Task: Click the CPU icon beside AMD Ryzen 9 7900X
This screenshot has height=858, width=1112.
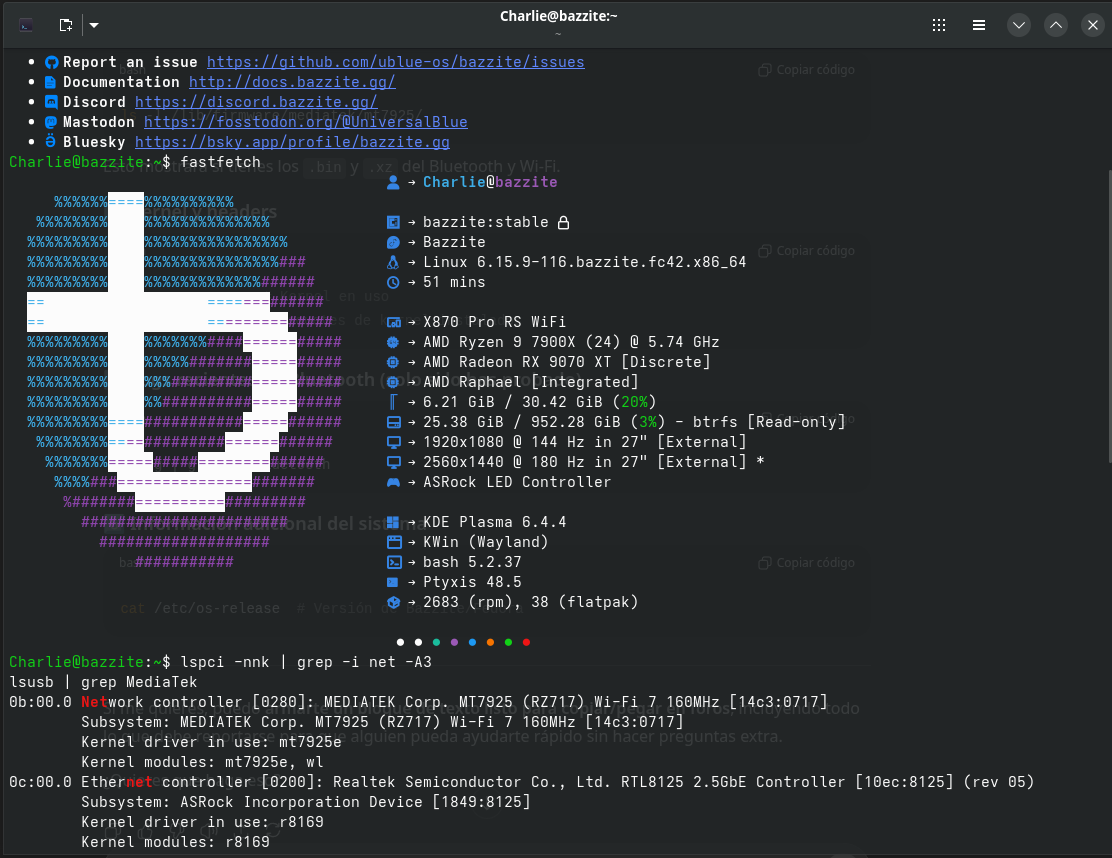Action: click(393, 342)
